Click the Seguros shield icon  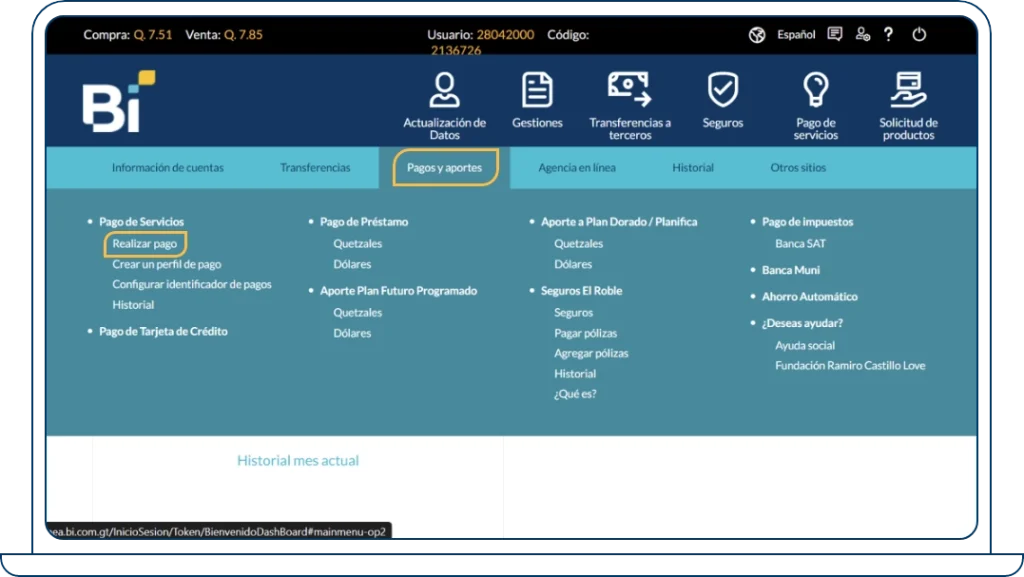[x=722, y=90]
